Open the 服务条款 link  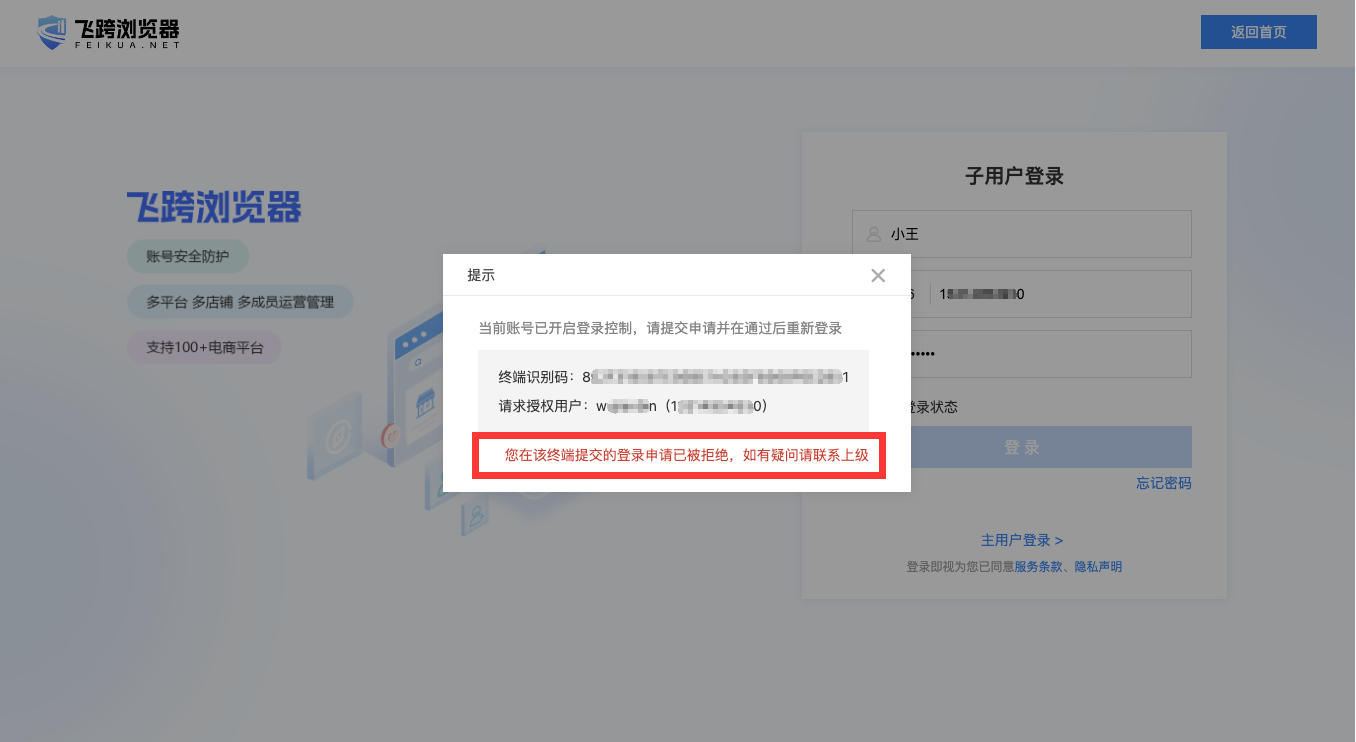[x=1038, y=567]
